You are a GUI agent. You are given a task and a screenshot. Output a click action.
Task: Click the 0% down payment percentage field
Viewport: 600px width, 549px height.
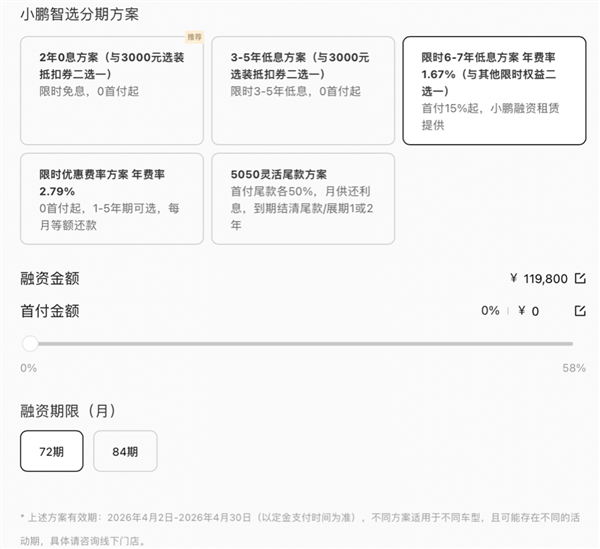point(490,311)
